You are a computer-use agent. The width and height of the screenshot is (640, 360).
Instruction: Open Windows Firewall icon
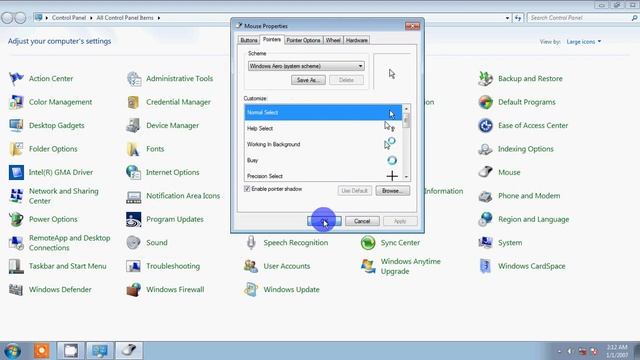tap(134, 289)
